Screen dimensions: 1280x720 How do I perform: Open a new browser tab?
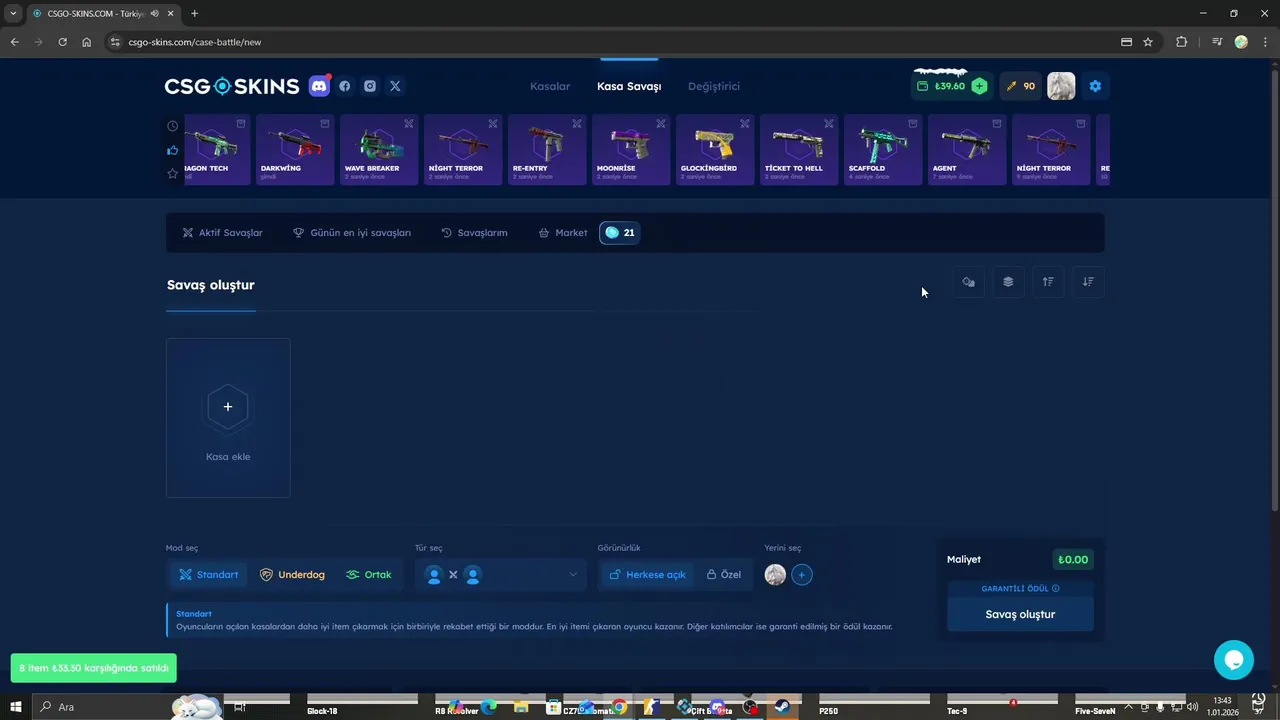194,13
